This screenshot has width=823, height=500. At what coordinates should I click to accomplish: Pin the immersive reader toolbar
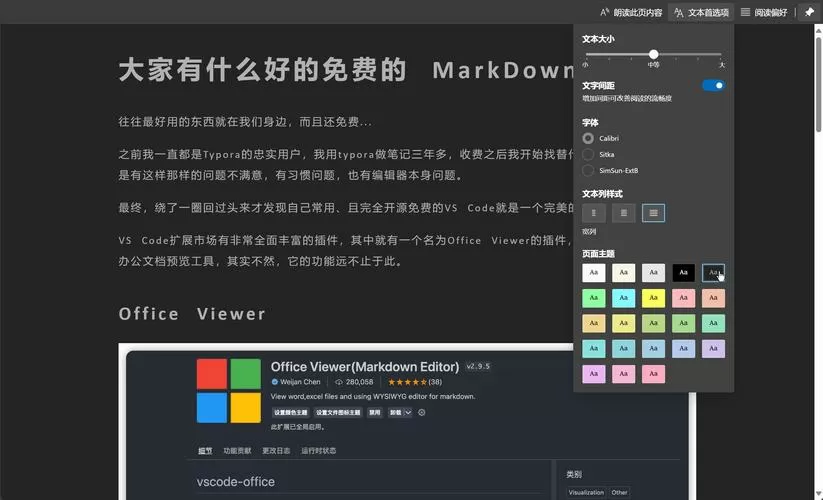click(809, 12)
